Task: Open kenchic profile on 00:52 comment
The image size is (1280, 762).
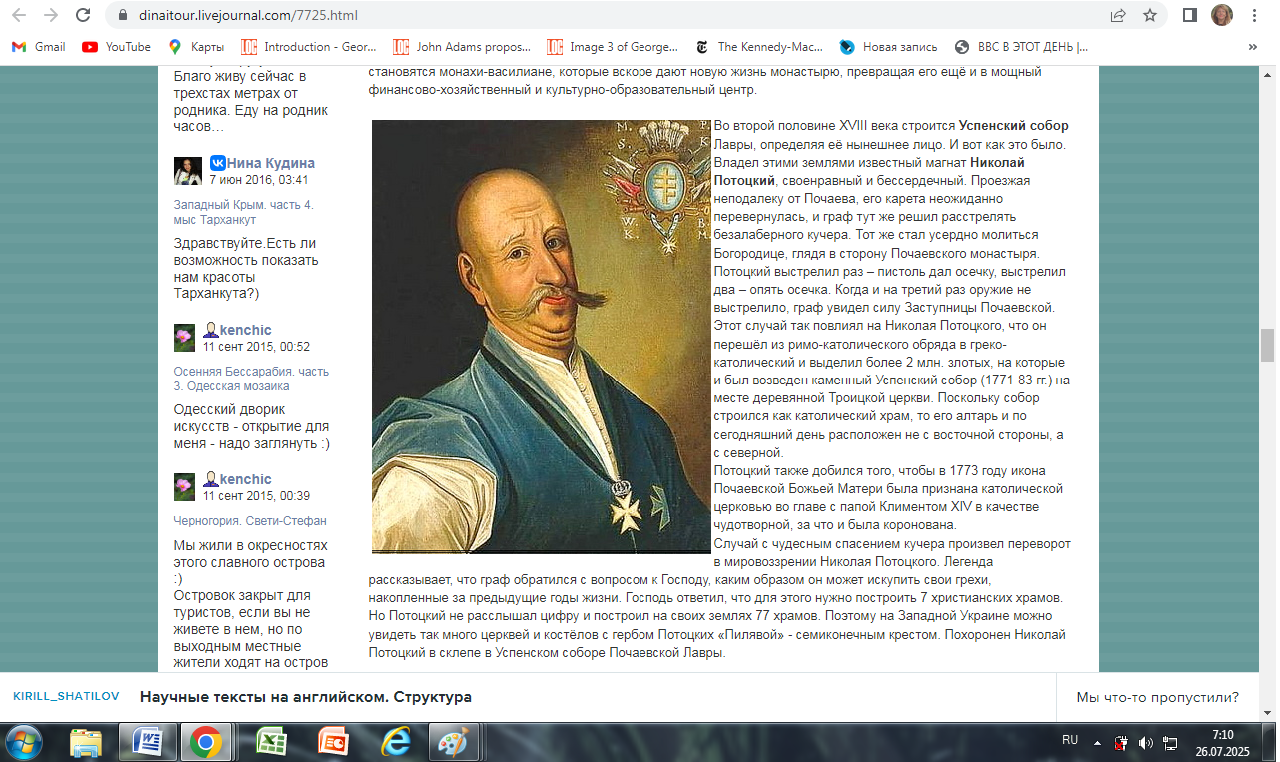Action: click(246, 330)
